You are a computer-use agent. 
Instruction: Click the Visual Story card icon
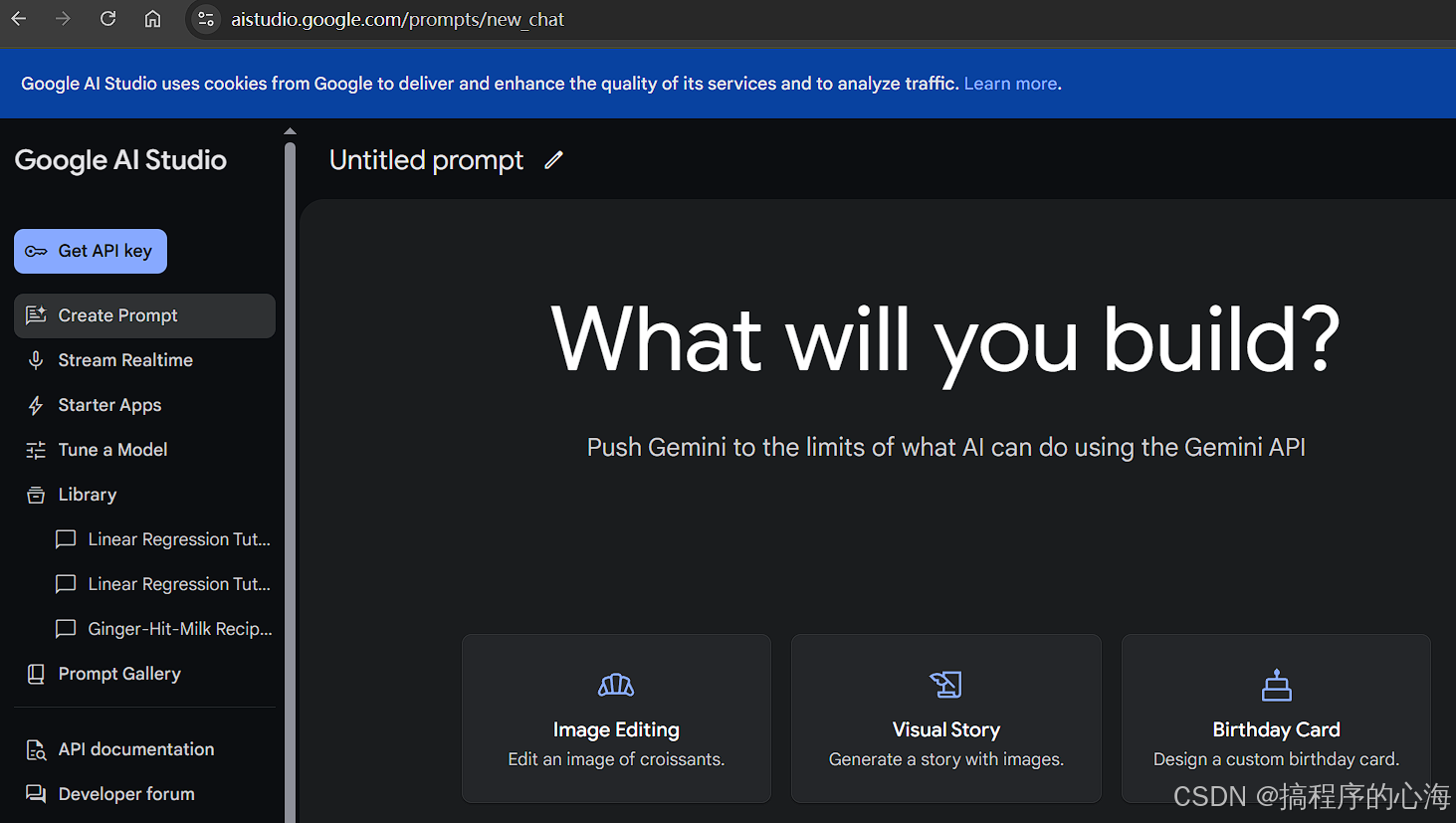pyautogui.click(x=946, y=685)
